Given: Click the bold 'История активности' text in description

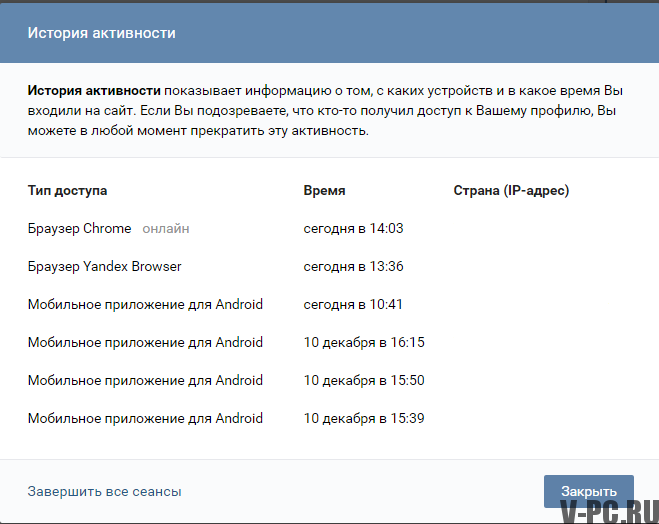Looking at the screenshot, I should 94,90.
